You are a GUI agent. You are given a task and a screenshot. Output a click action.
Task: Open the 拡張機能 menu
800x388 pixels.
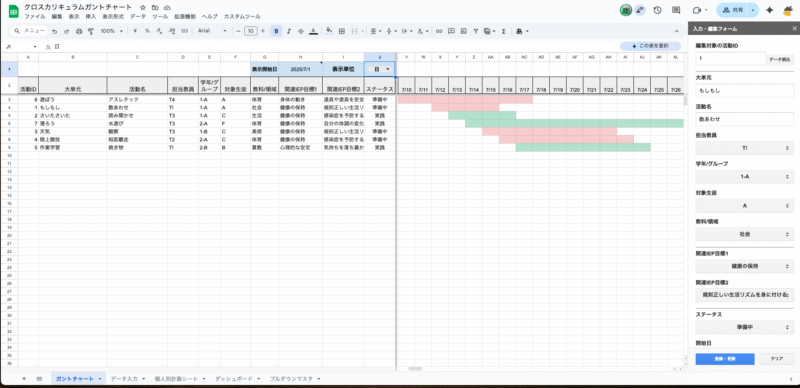185,17
